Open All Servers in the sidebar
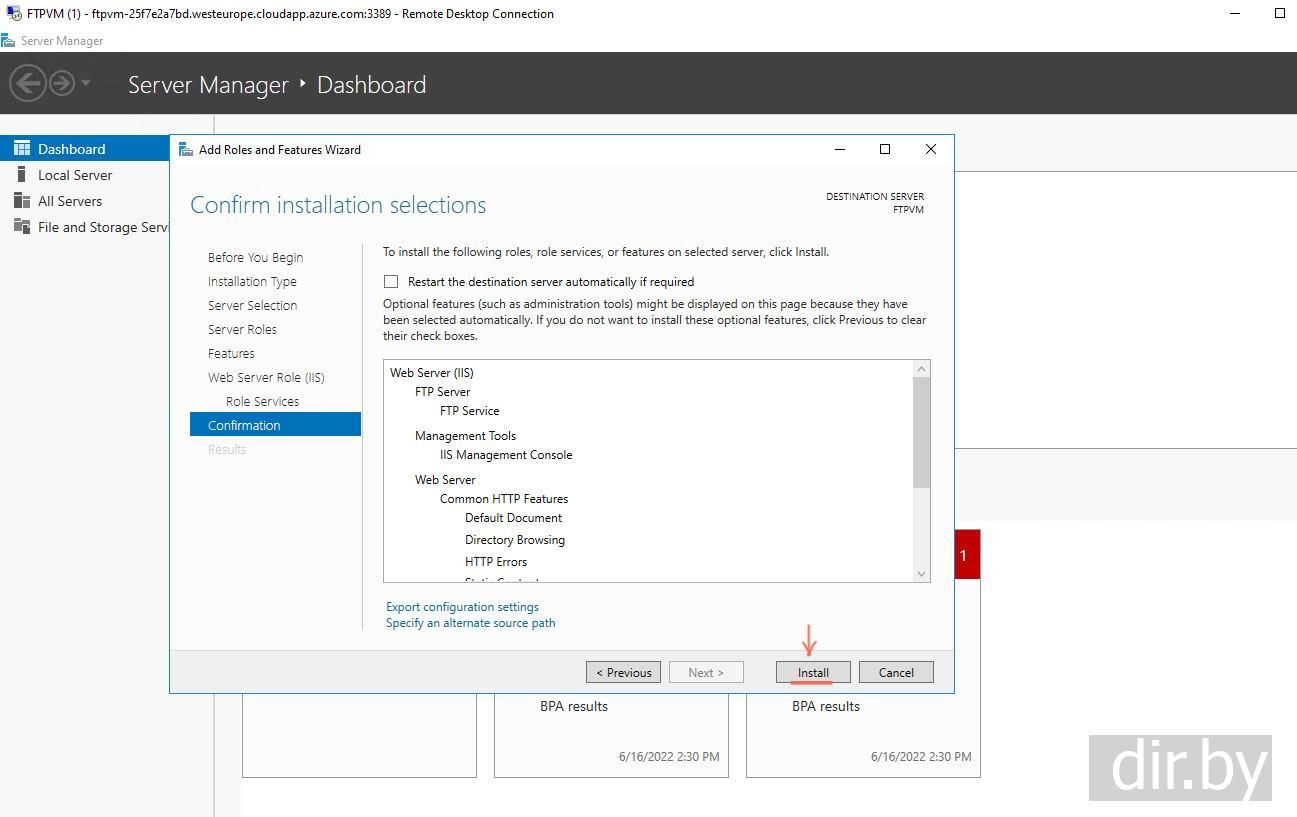Image resolution: width=1297 pixels, height=817 pixels. (x=70, y=201)
